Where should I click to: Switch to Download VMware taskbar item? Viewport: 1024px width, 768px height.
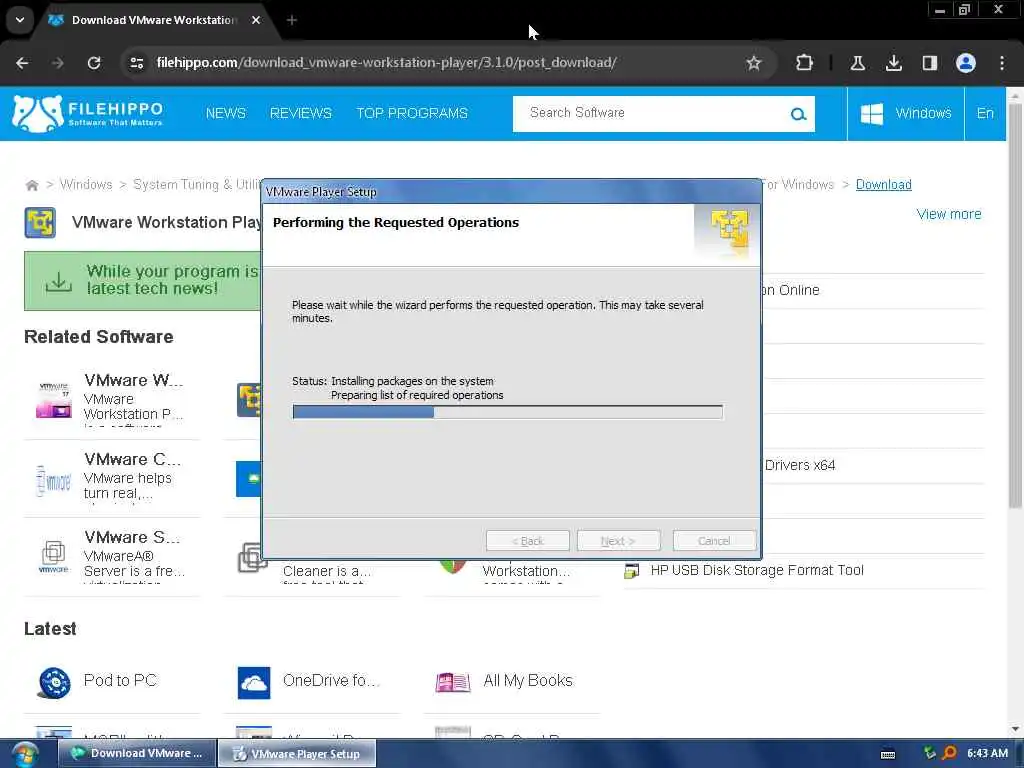pyautogui.click(x=137, y=754)
